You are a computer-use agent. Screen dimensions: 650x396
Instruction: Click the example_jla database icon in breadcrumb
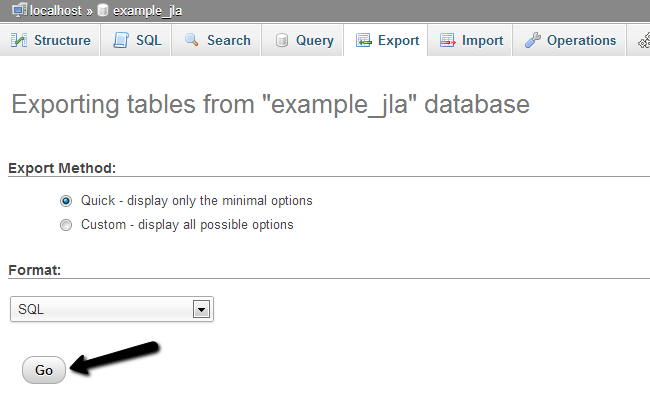click(x=102, y=10)
